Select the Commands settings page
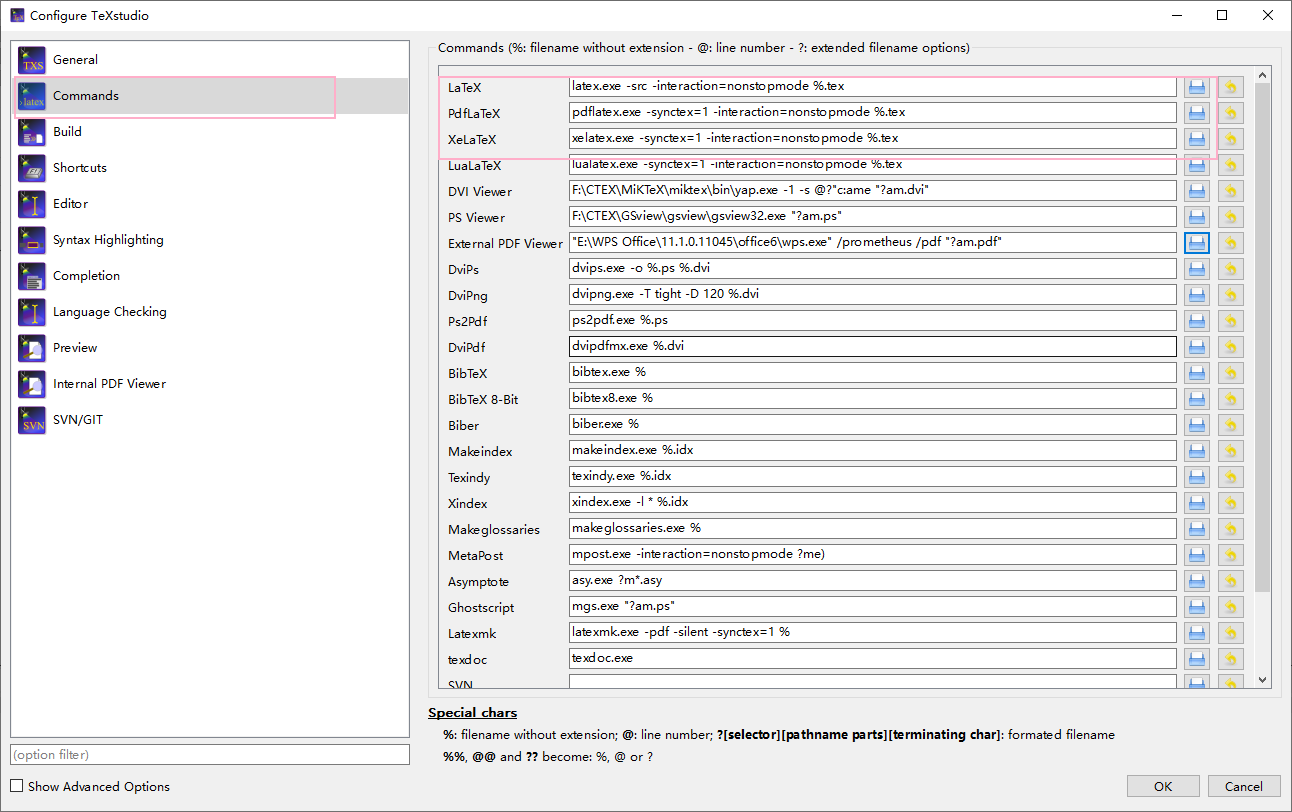Viewport: 1292px width, 812px height. click(x=210, y=96)
